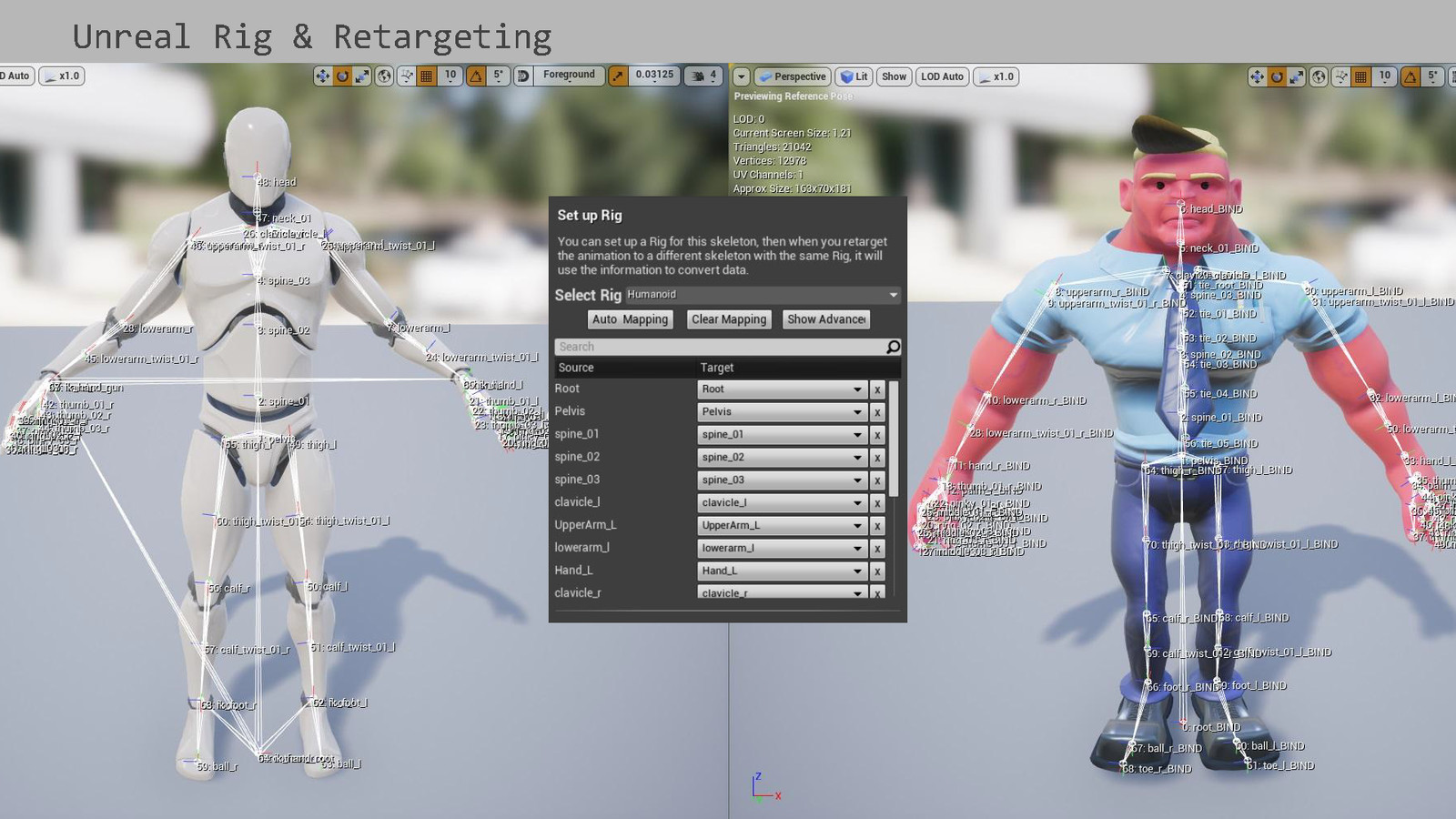Click layer snapping icon beside Foreground

(x=523, y=76)
